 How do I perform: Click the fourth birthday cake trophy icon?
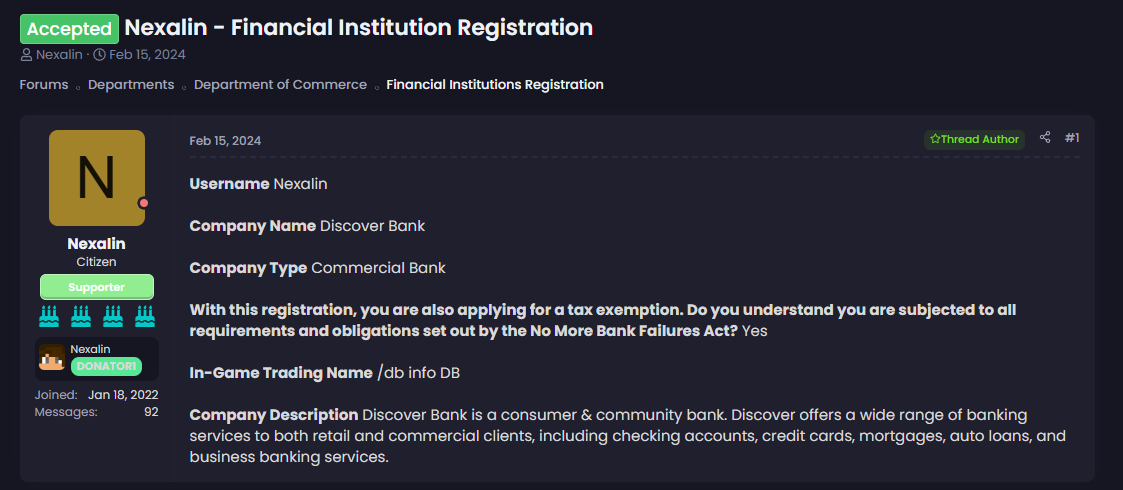(x=145, y=315)
